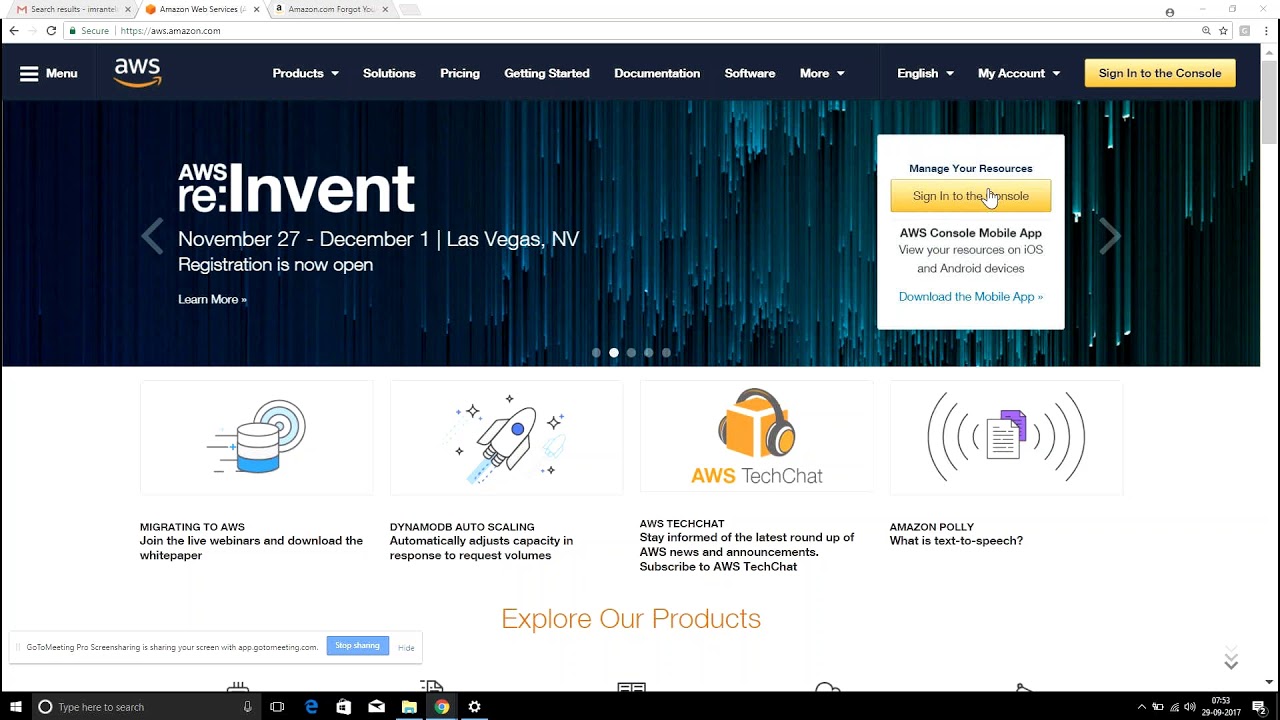Click the Task View taskbar icon
The image size is (1280, 720).
point(277,707)
